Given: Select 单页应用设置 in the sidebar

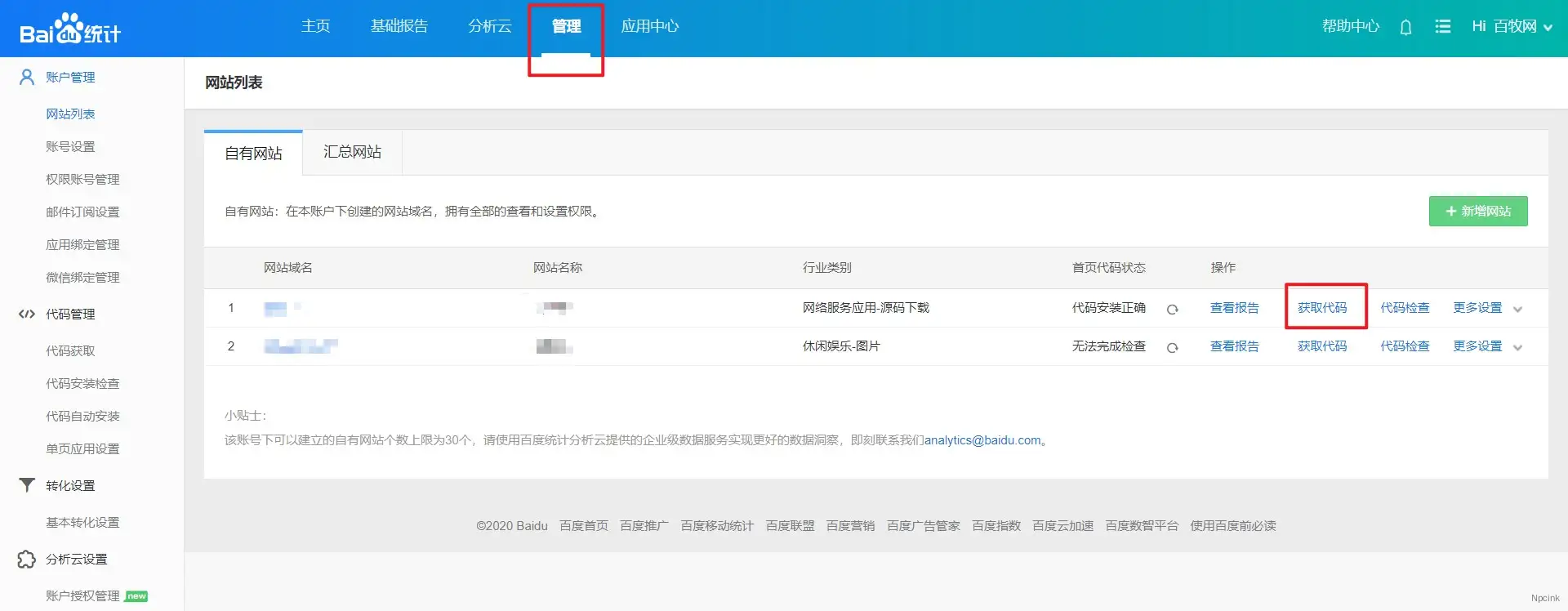Looking at the screenshot, I should click(x=82, y=449).
